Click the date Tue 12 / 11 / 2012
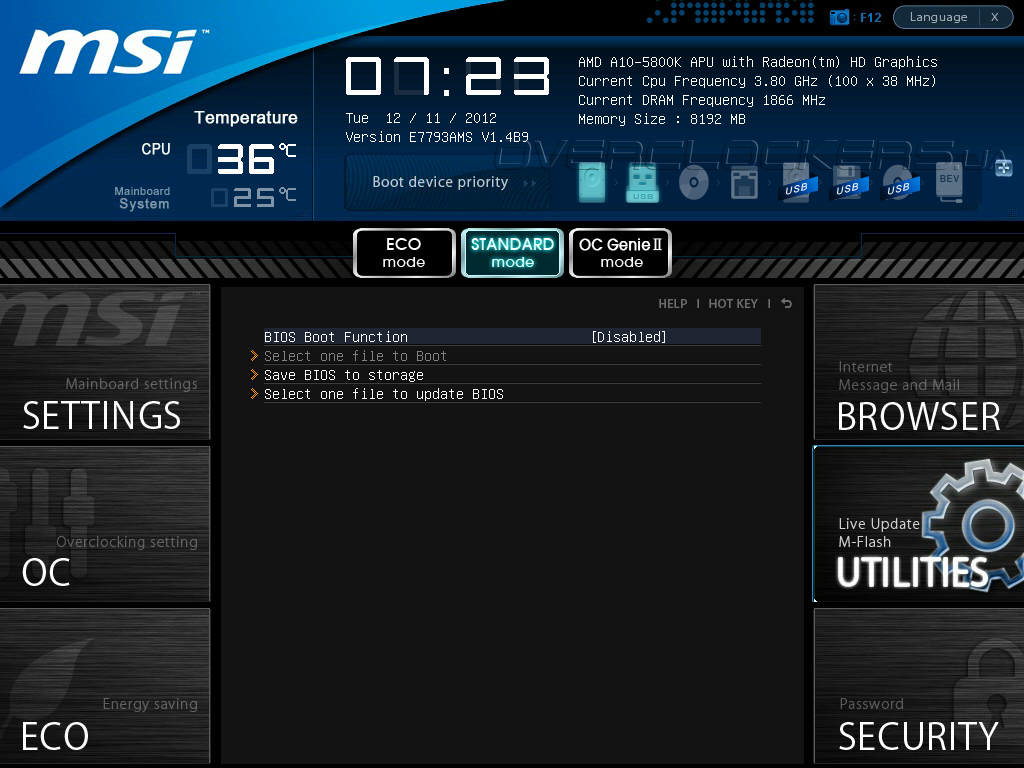The height and width of the screenshot is (768, 1024). [x=421, y=118]
